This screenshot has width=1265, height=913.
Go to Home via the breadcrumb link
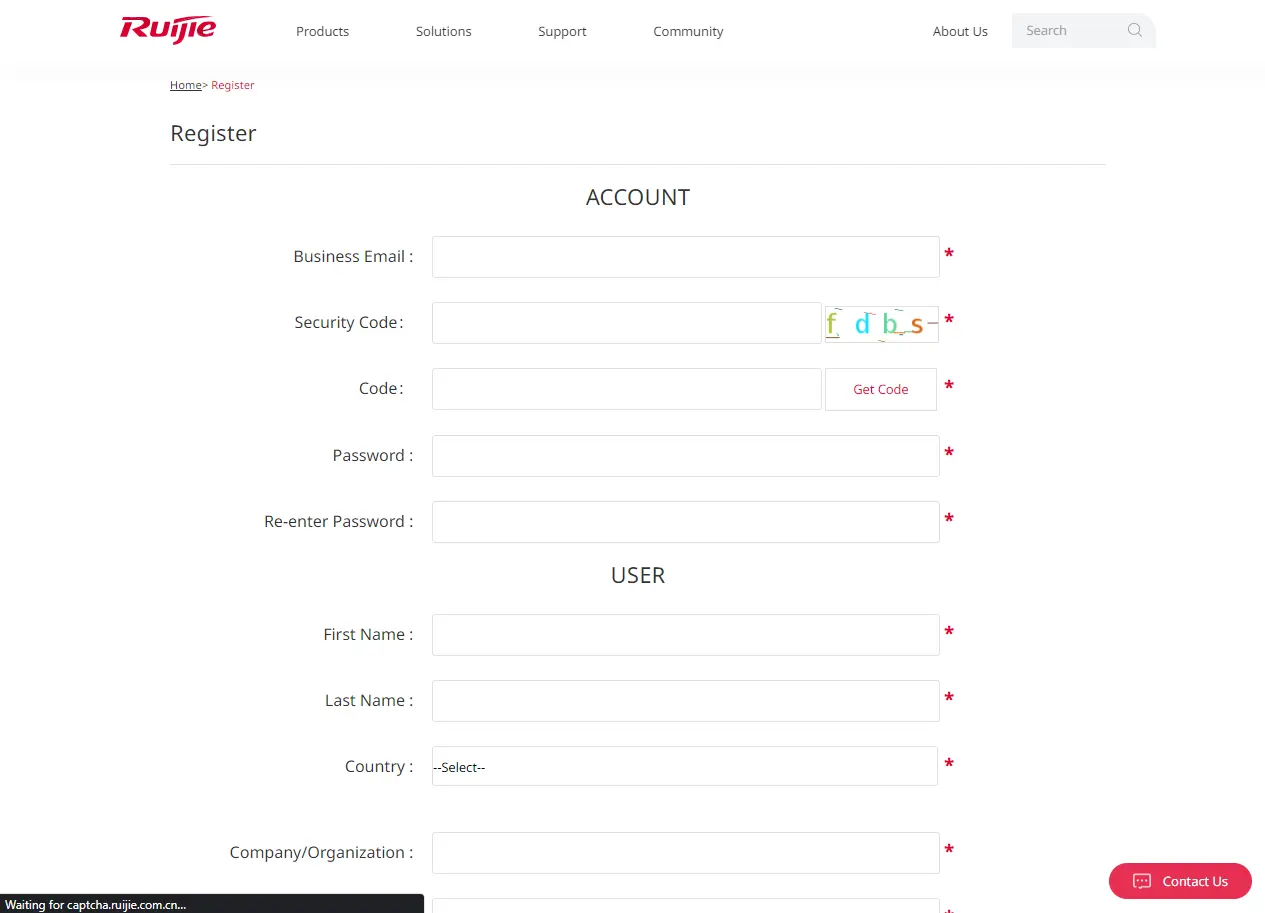185,85
